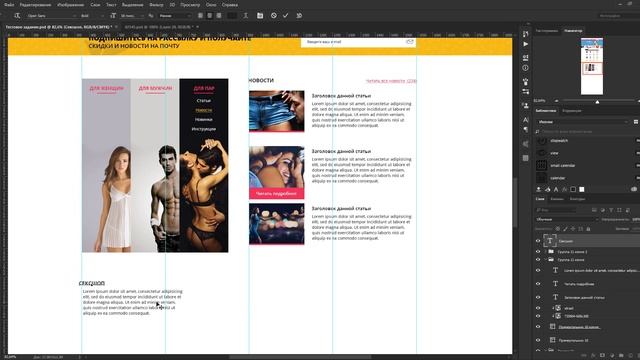This screenshot has height=360, width=640.
Task: Open the Character panel icon in dock
Action: (x=525, y=120)
